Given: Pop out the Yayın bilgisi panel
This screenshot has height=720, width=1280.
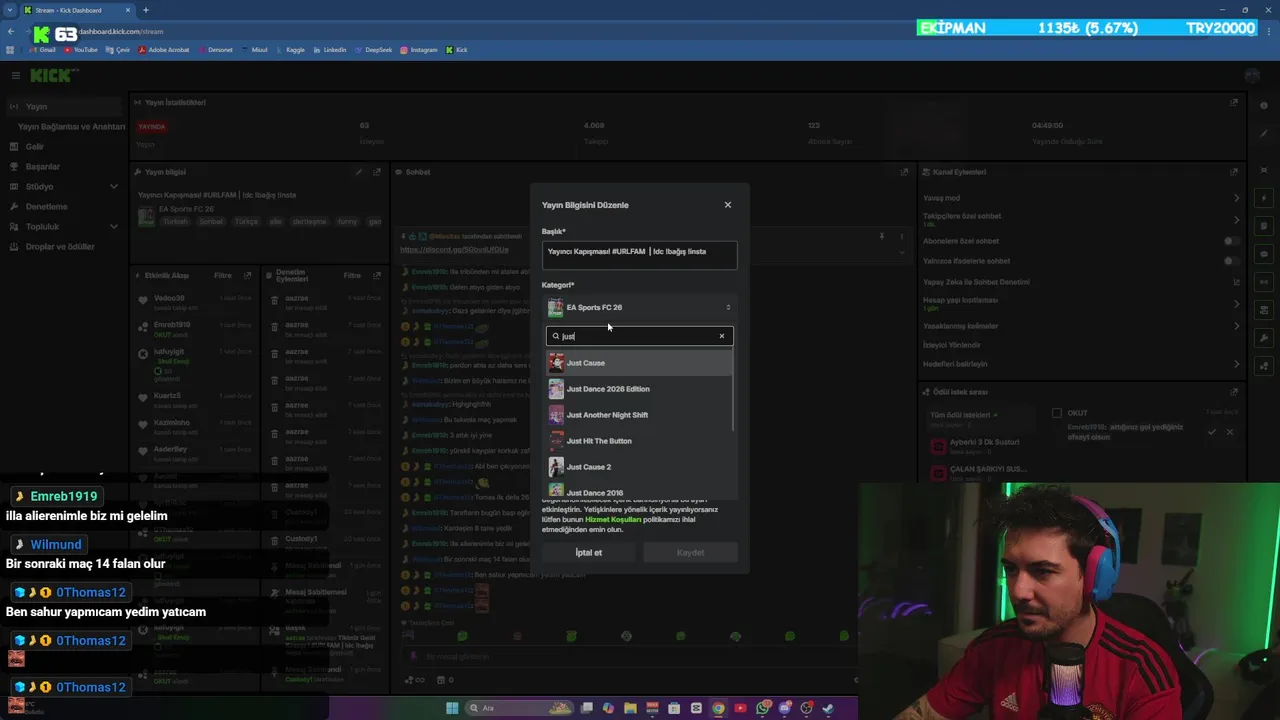Looking at the screenshot, I should [377, 172].
